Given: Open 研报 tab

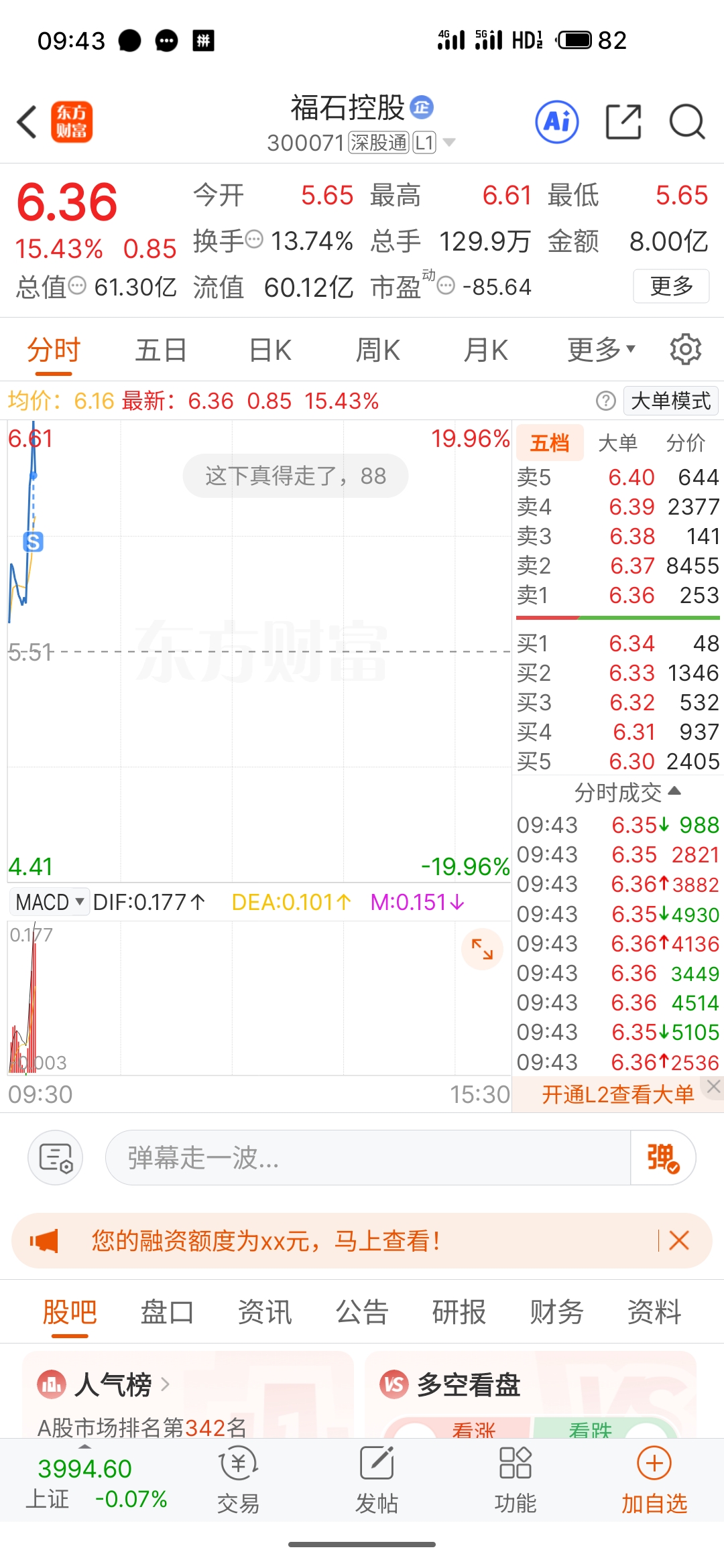Looking at the screenshot, I should tap(459, 1311).
